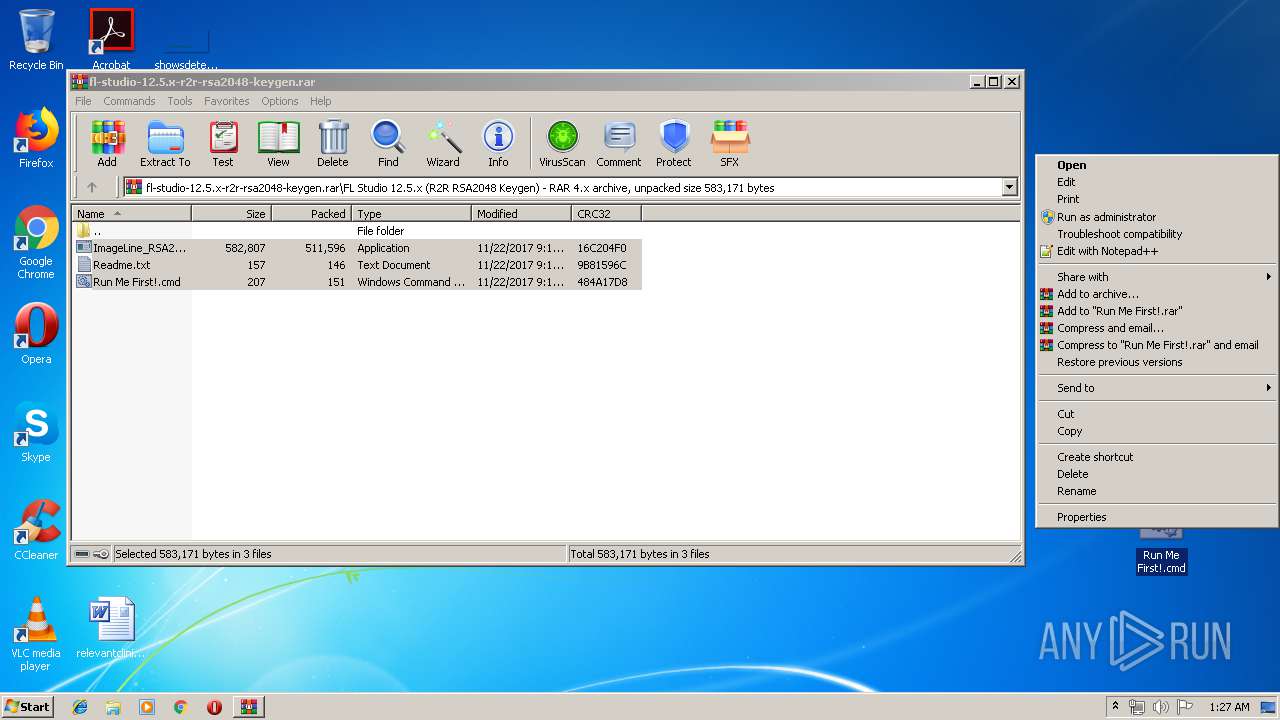Select the Readme.txt file row
Viewport: 1280px width, 720px height.
357,265
